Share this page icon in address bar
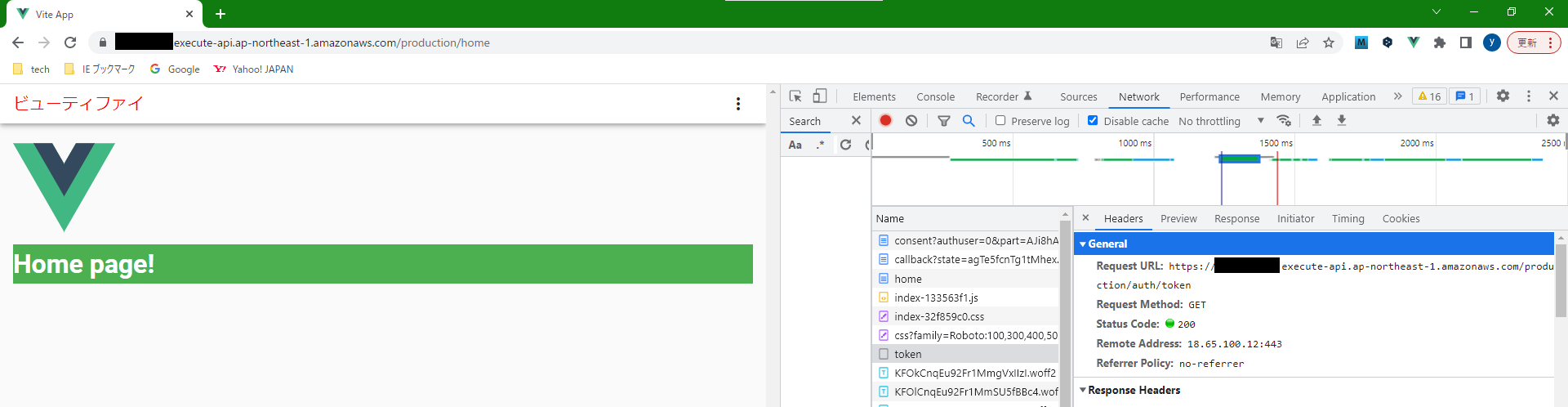The height and width of the screenshot is (407, 1568). (1303, 42)
